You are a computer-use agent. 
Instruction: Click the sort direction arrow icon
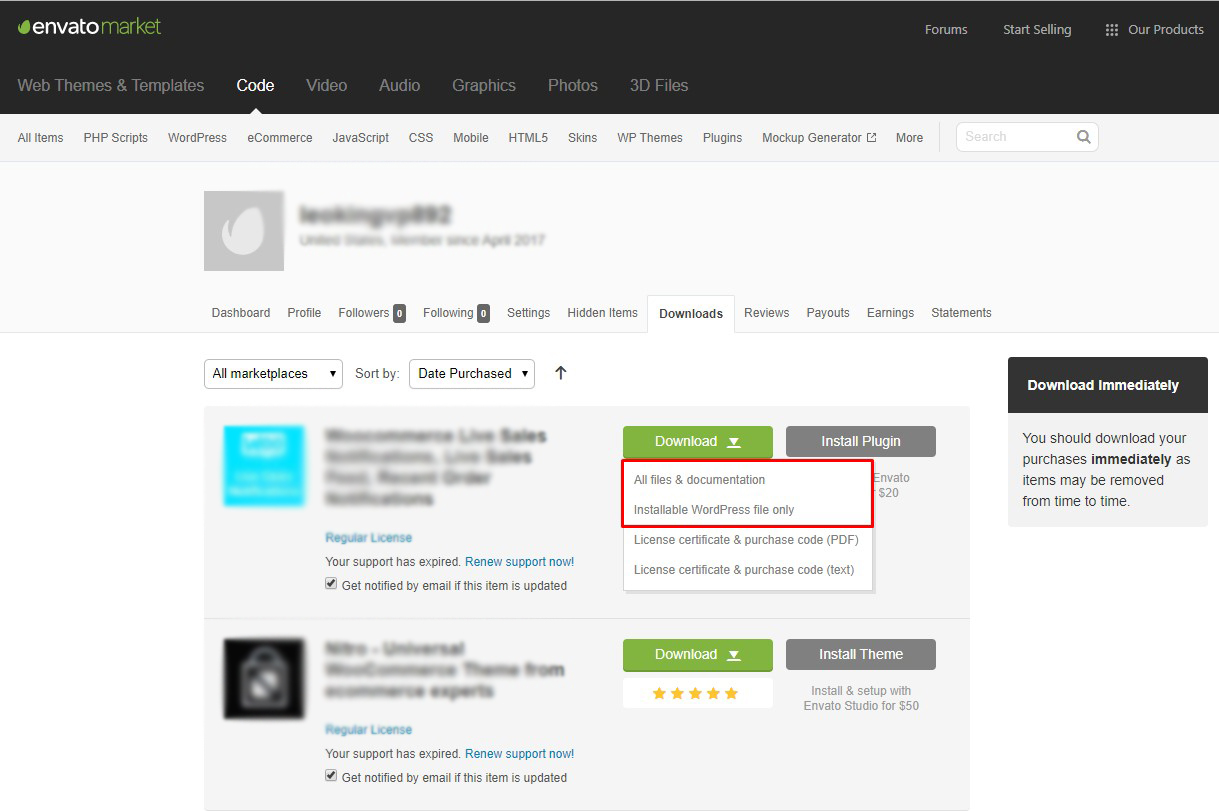(561, 373)
